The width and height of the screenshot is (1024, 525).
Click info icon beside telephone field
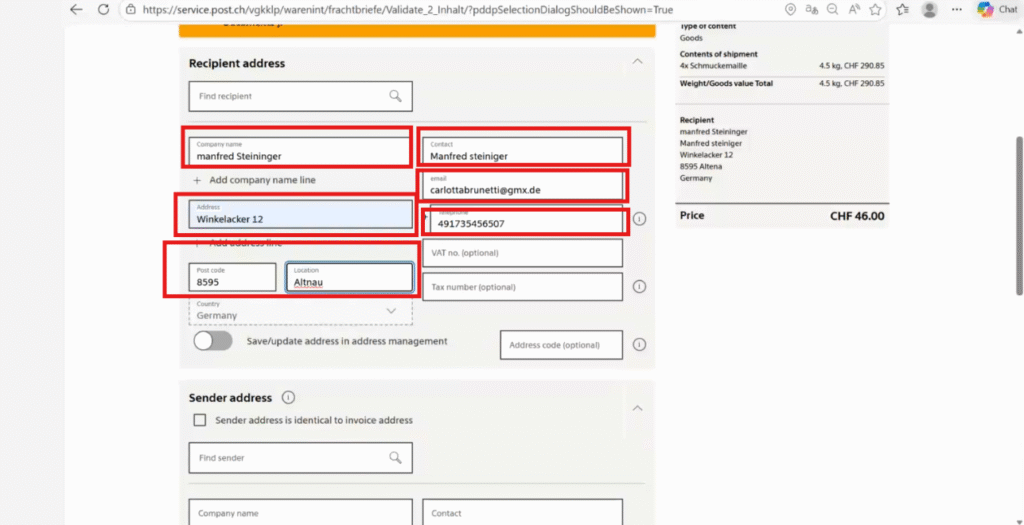(639, 219)
